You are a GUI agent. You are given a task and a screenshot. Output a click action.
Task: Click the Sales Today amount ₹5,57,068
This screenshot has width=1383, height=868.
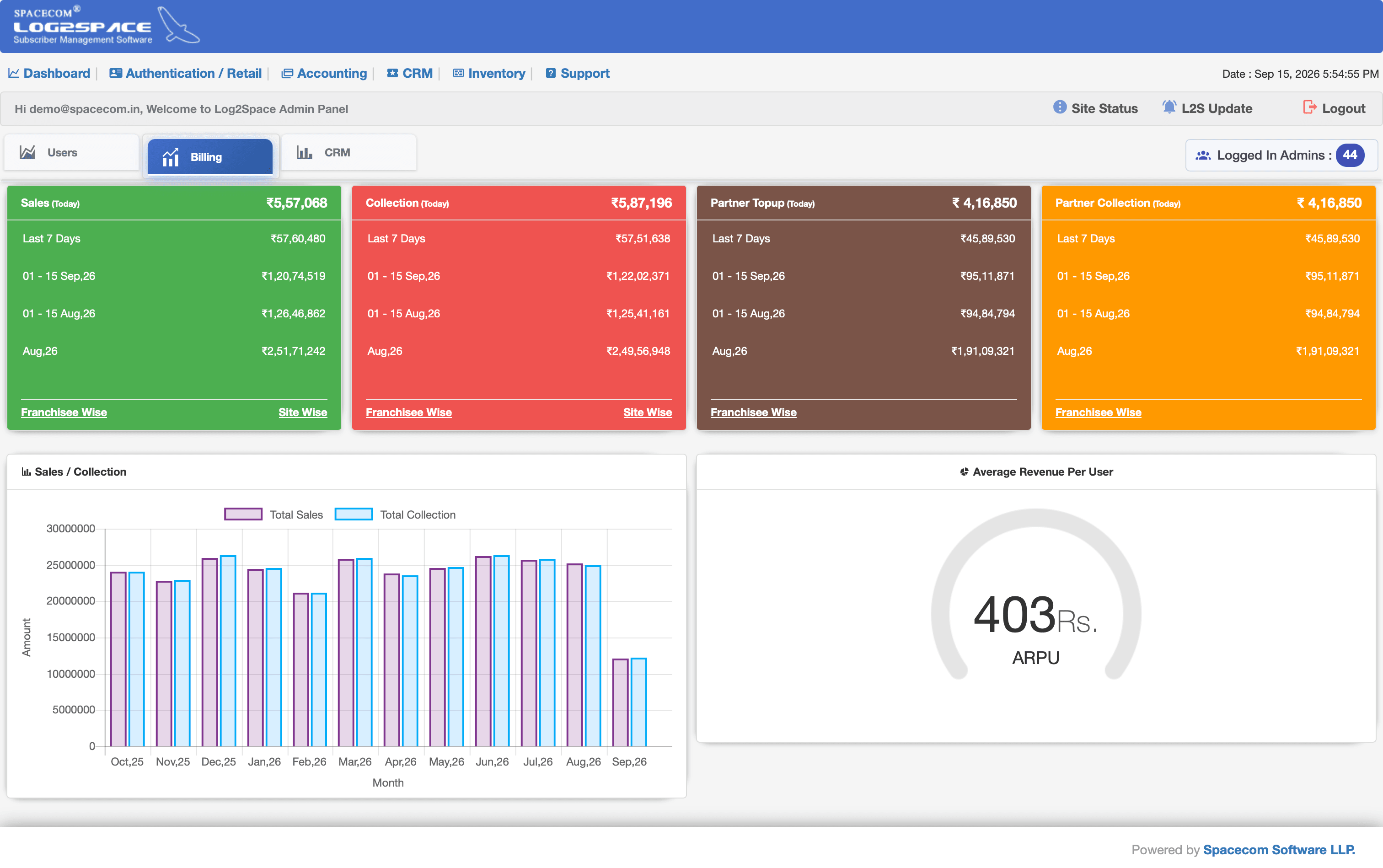pyautogui.click(x=297, y=203)
